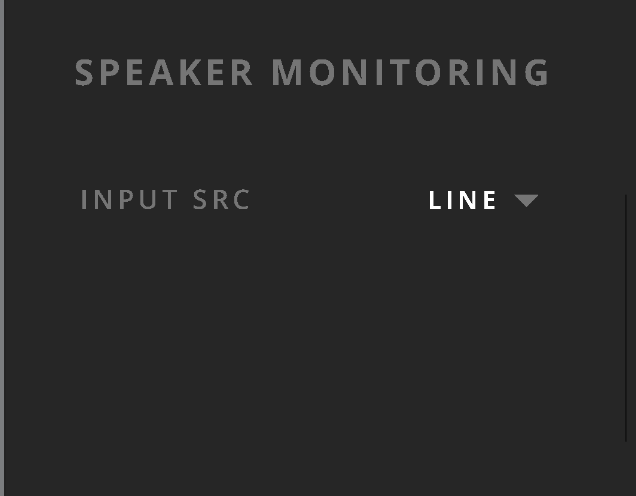Click the triangle arrow beside LINE

pyautogui.click(x=526, y=200)
